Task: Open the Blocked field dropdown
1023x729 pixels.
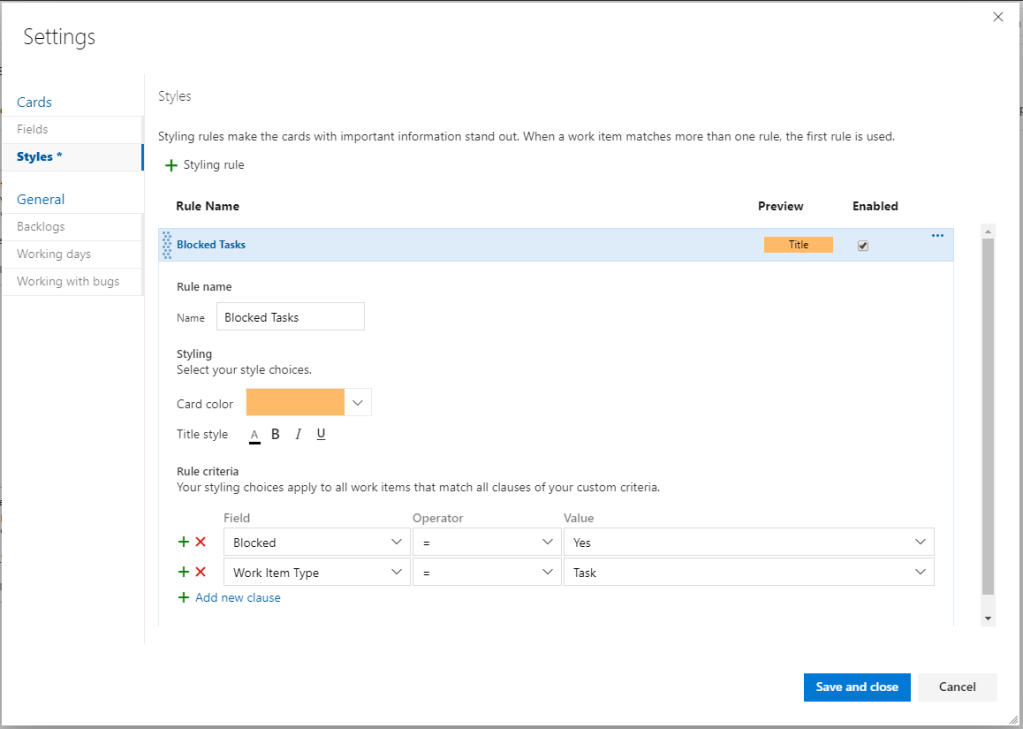Action: pos(316,542)
